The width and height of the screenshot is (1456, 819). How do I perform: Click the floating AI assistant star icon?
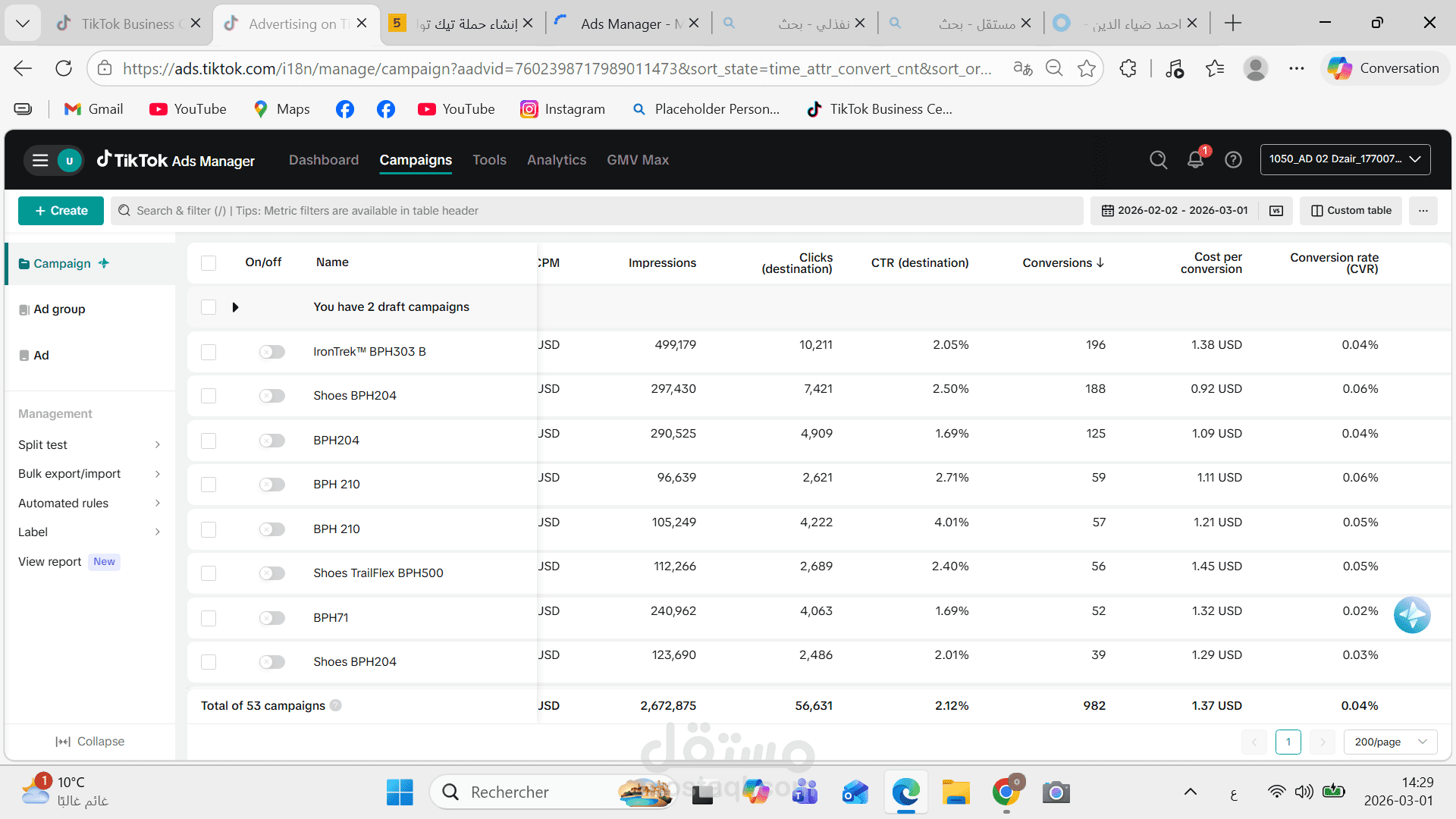click(1411, 615)
